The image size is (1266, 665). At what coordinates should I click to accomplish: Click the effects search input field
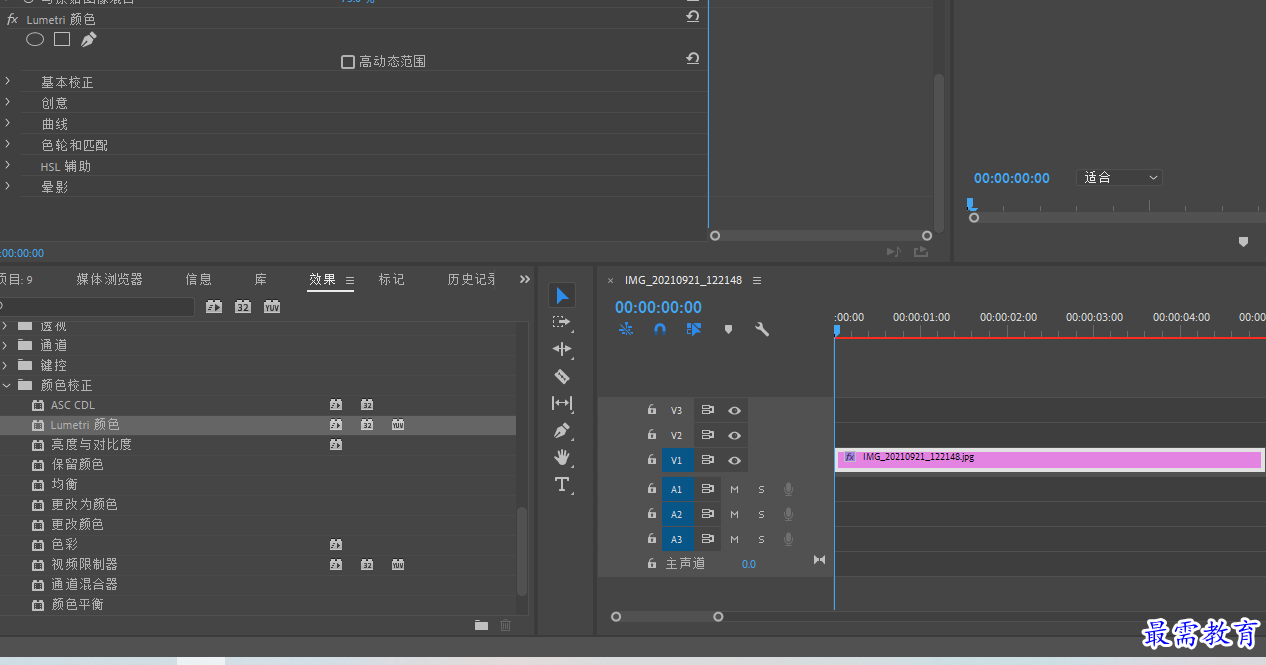click(97, 306)
